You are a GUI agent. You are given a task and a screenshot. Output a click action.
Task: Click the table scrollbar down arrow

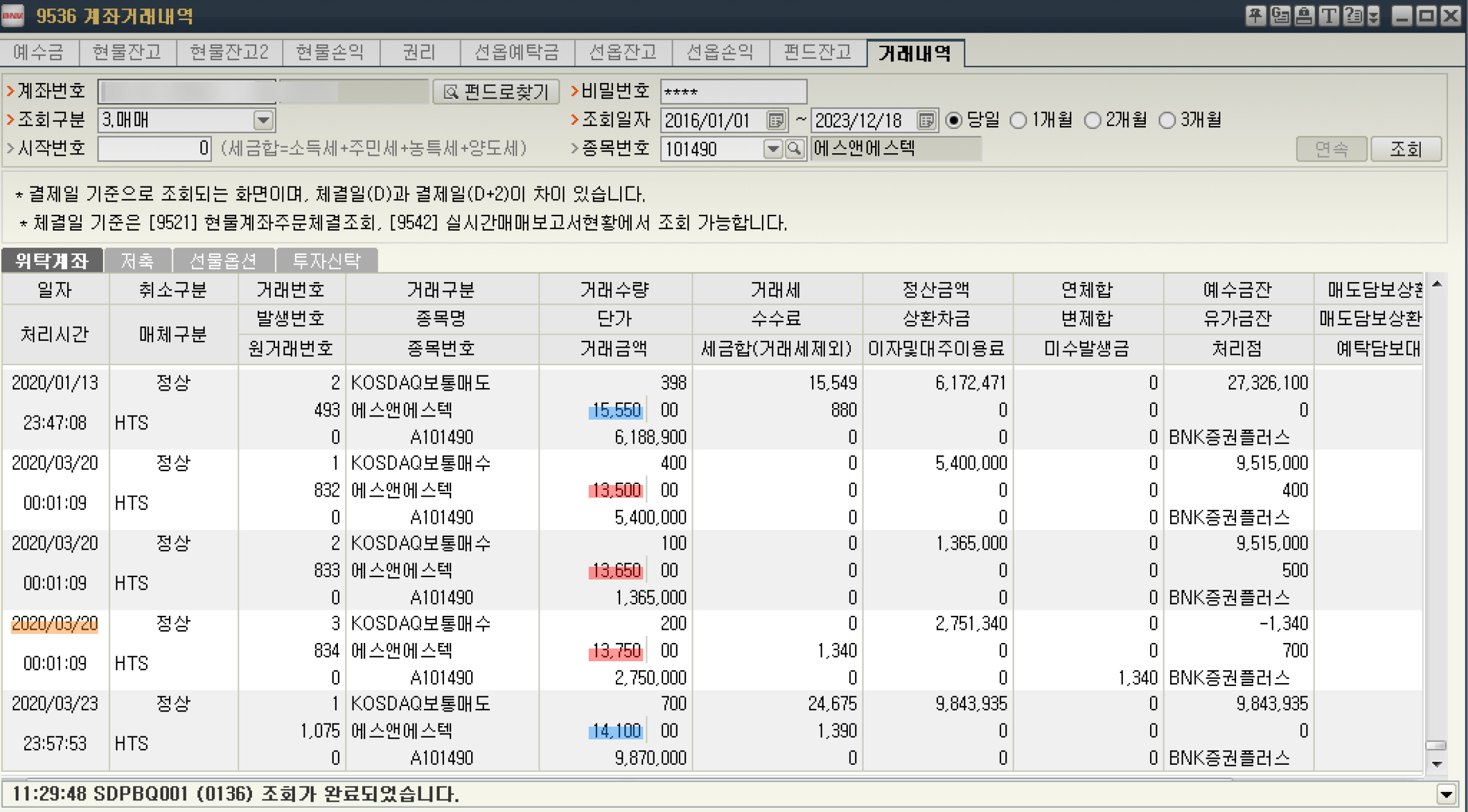[1436, 764]
